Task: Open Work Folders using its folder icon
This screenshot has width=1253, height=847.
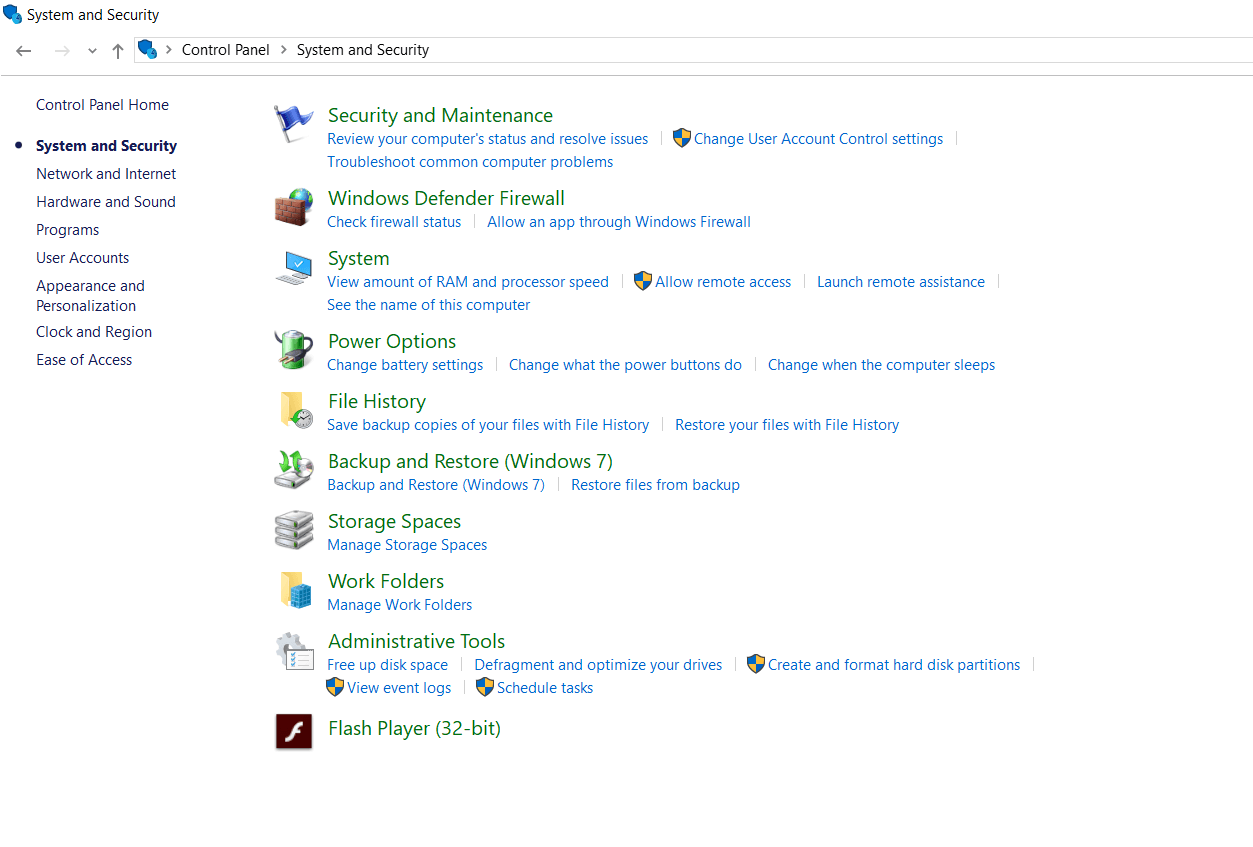Action: (293, 589)
